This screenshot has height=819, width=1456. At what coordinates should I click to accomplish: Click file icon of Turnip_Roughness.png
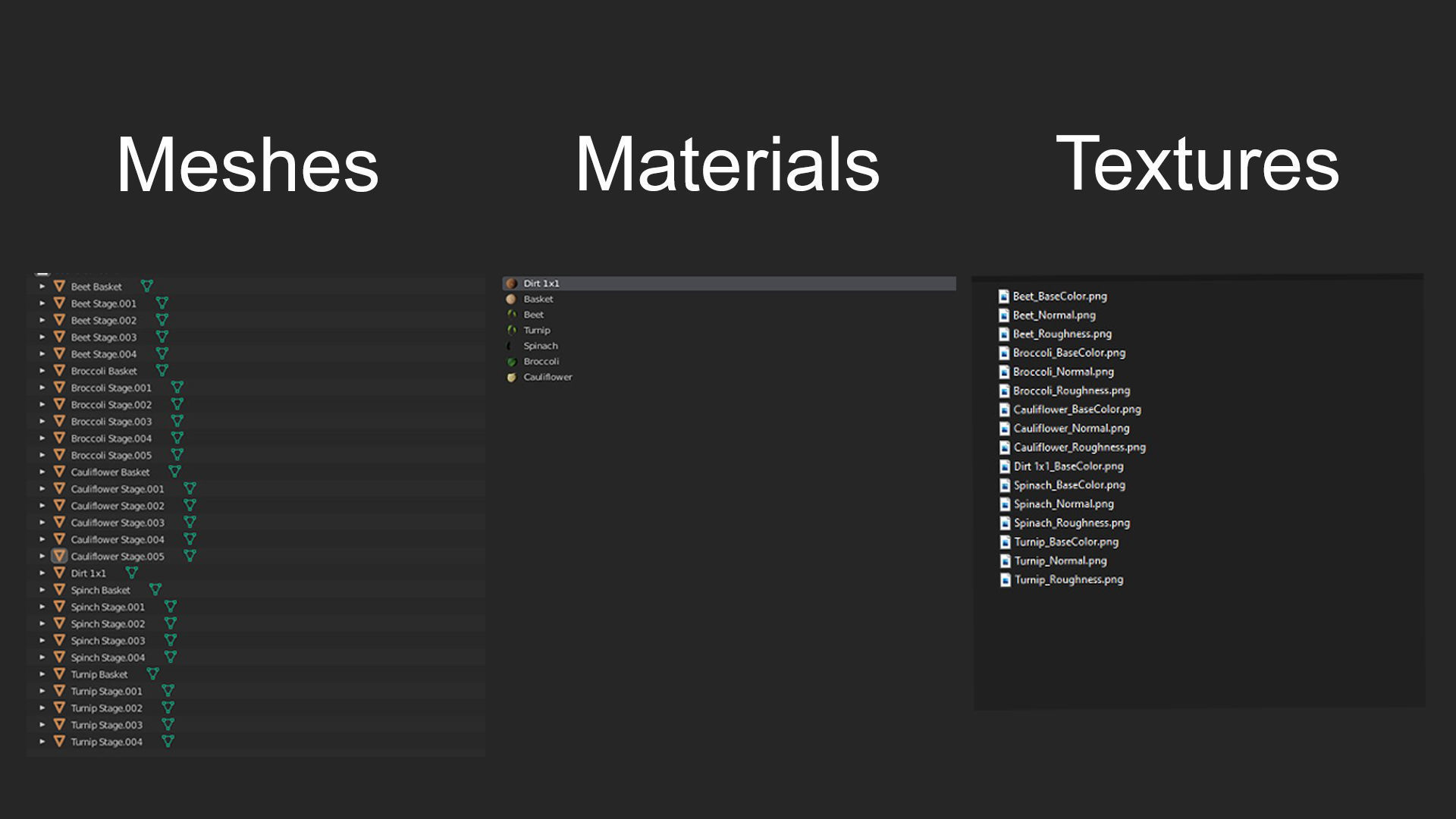pos(1005,580)
